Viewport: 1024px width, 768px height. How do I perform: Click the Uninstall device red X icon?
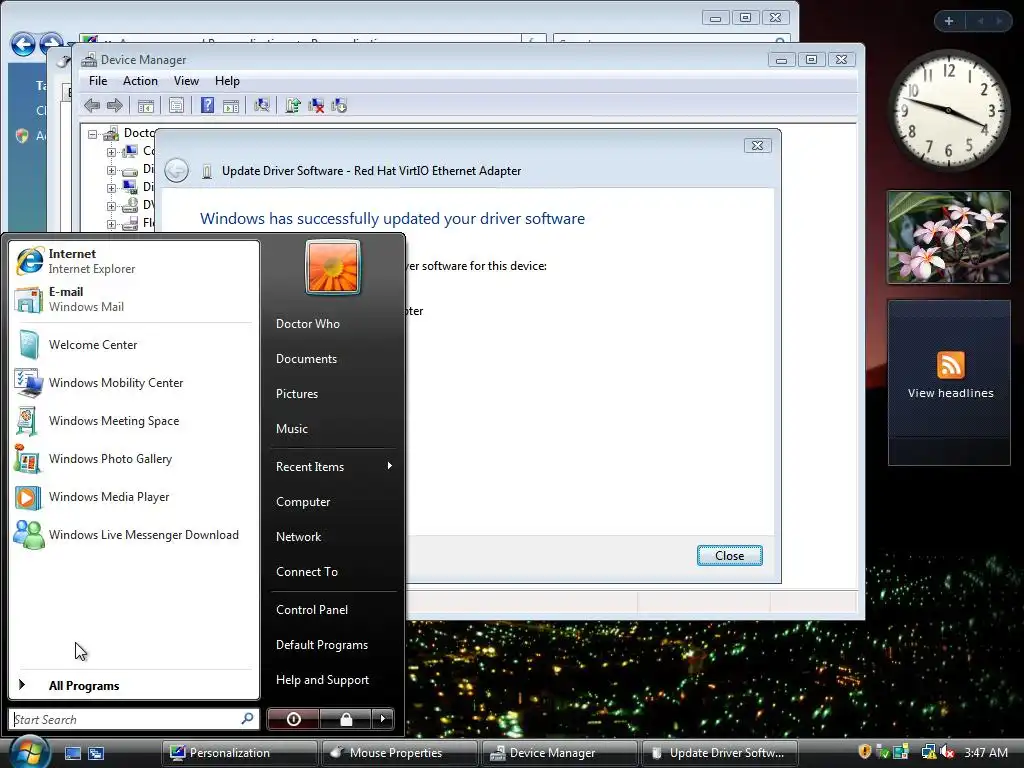(316, 105)
